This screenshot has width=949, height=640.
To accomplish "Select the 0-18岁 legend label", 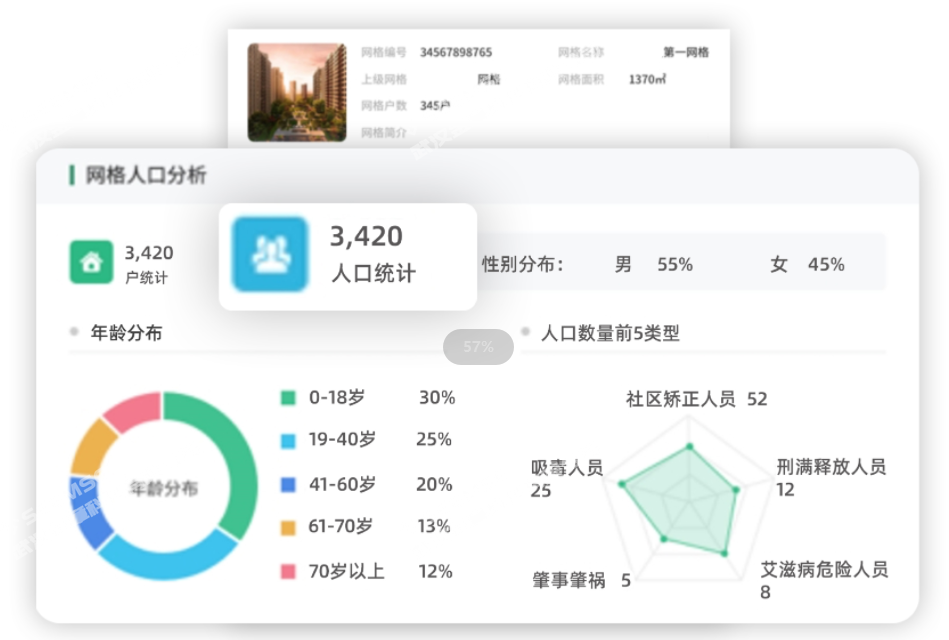I will coord(337,398).
